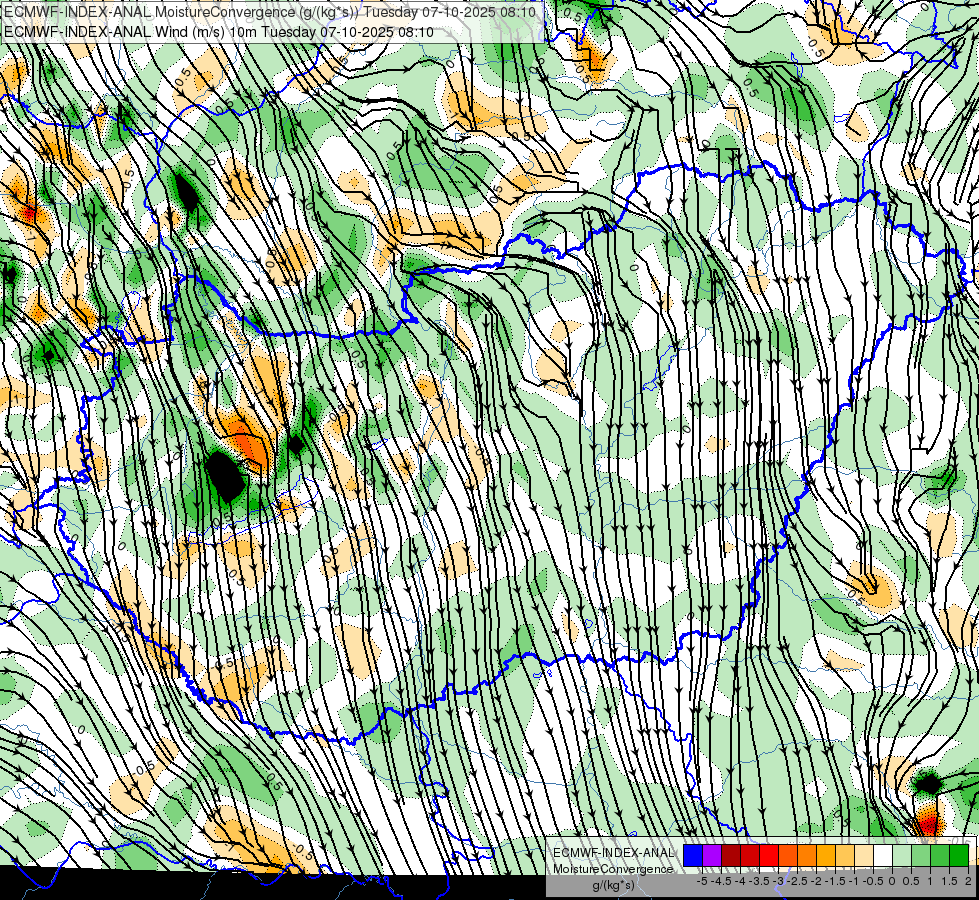Click the orange legend swatch at -2
This screenshot has height=900, width=979.
[807, 855]
